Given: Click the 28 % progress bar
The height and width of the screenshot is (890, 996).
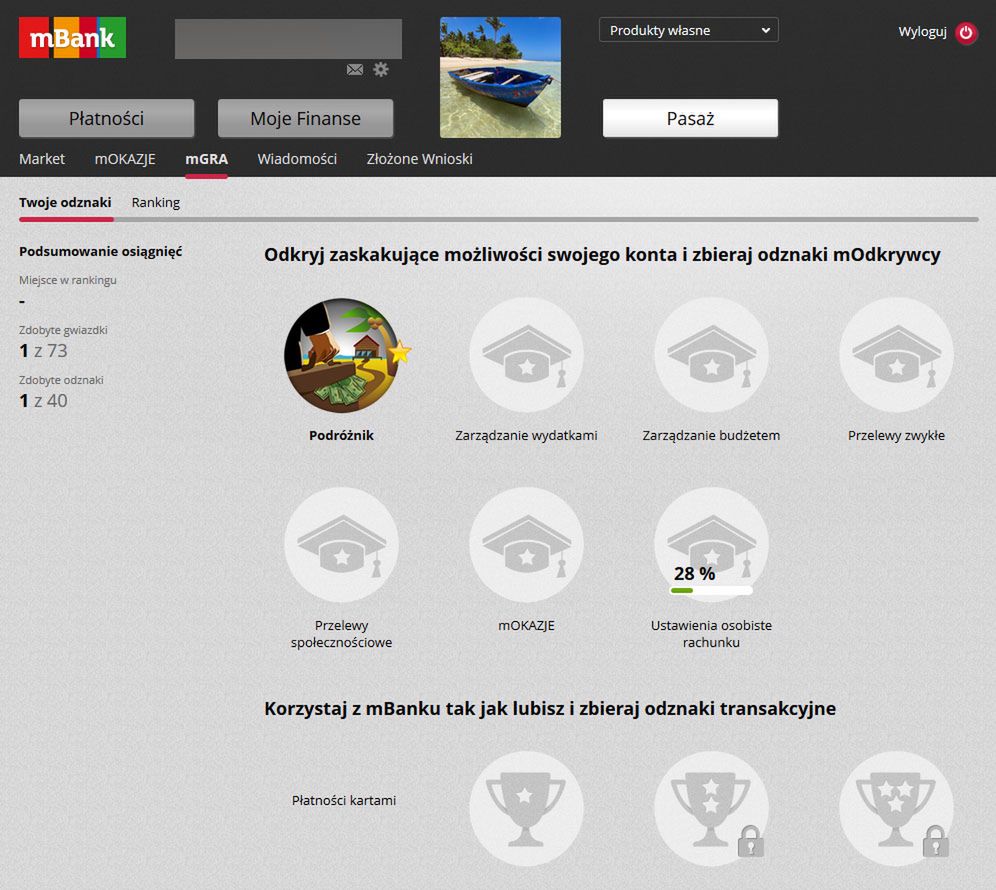Looking at the screenshot, I should click(711, 590).
